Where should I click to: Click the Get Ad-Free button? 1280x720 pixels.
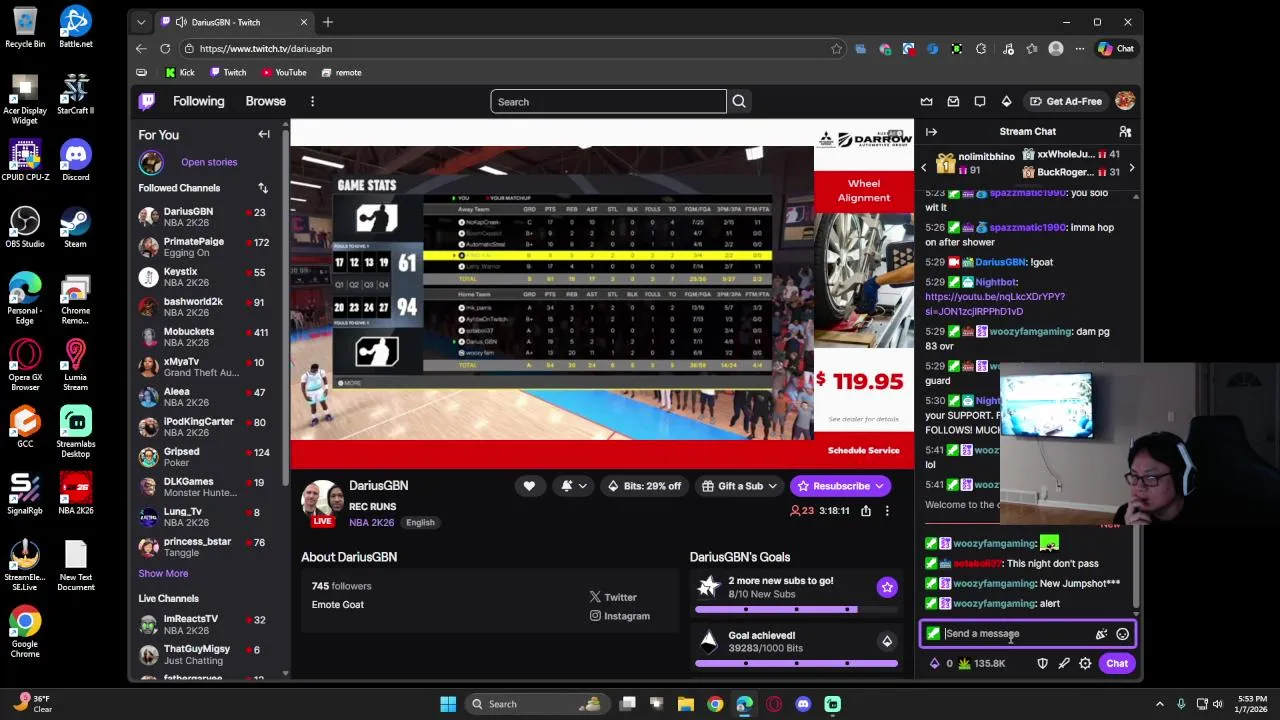click(x=1066, y=101)
